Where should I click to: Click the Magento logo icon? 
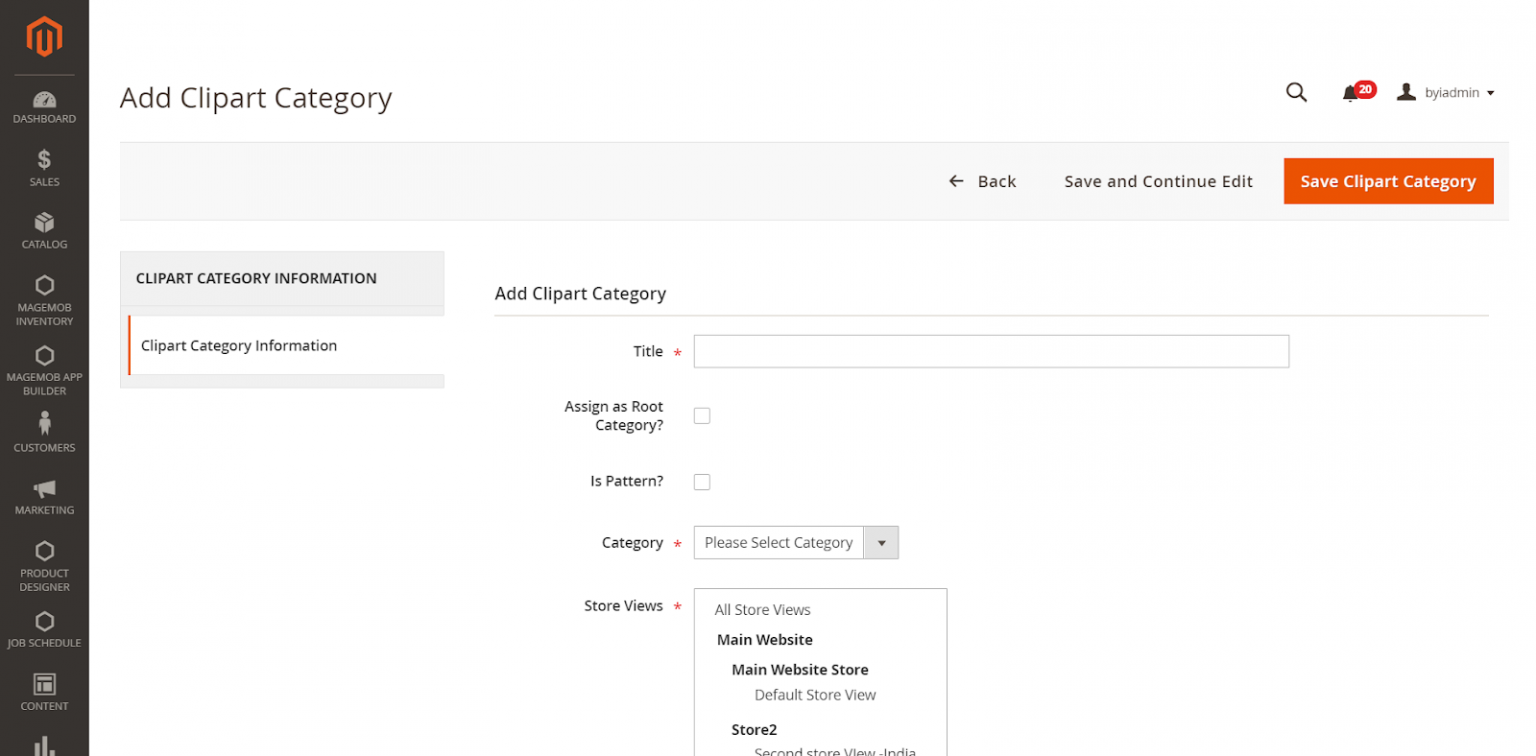tap(44, 37)
